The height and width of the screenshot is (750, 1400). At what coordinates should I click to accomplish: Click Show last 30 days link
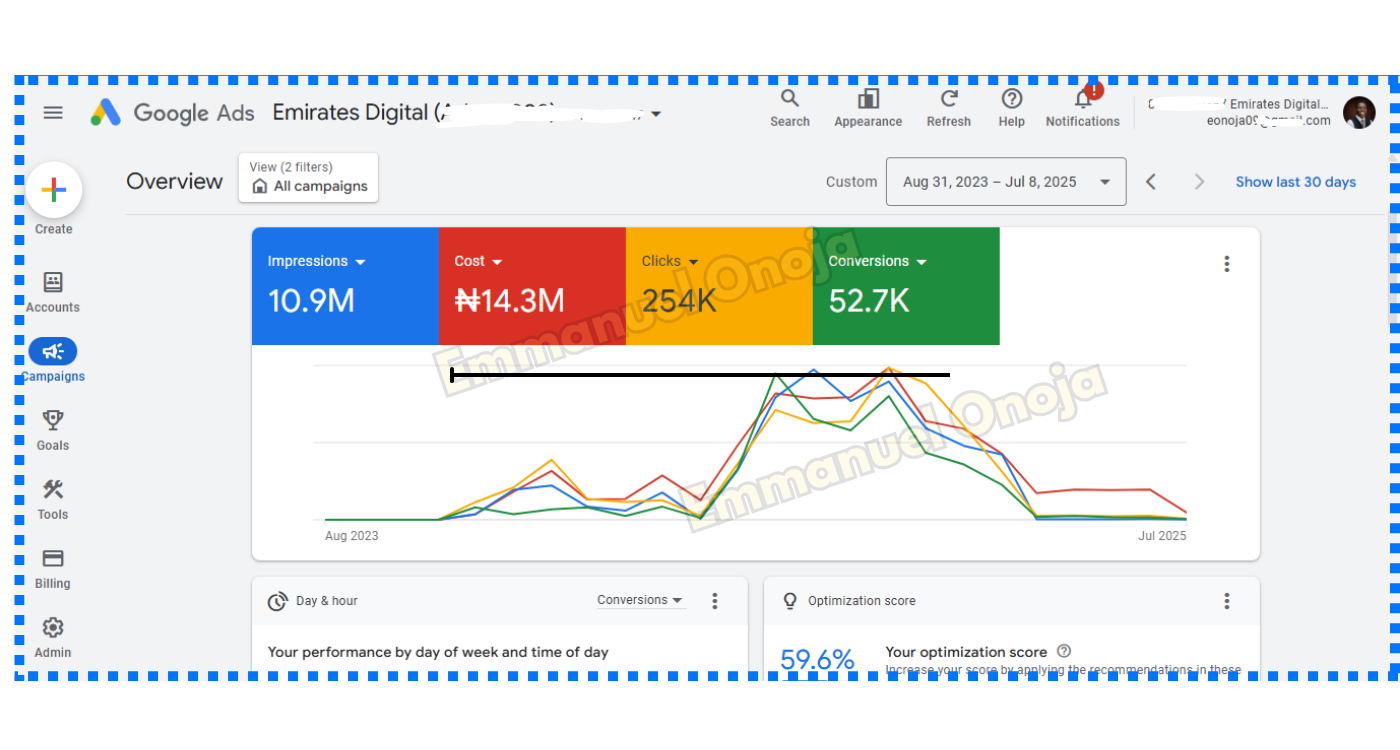pos(1295,182)
